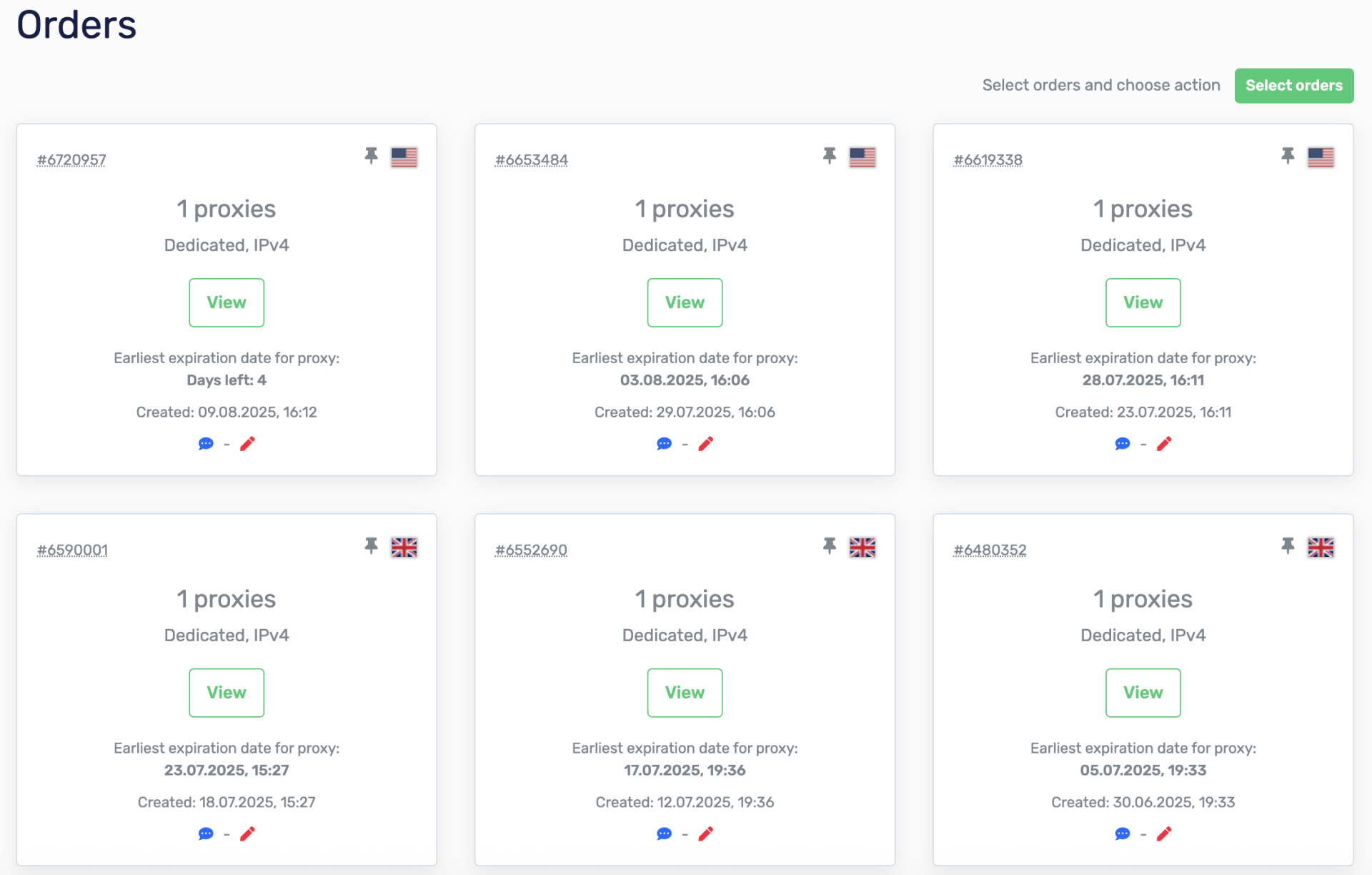
Task: Click 'Created: 29.07.2025, 16:06' text
Action: click(x=685, y=412)
